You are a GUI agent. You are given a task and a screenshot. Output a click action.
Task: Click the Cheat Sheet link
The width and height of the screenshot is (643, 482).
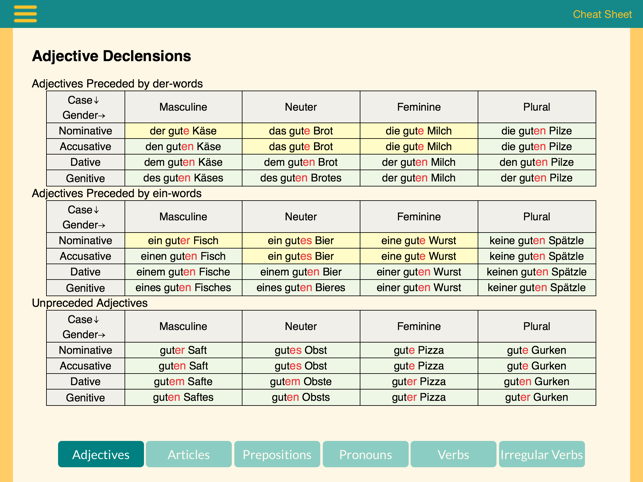[x=602, y=14]
